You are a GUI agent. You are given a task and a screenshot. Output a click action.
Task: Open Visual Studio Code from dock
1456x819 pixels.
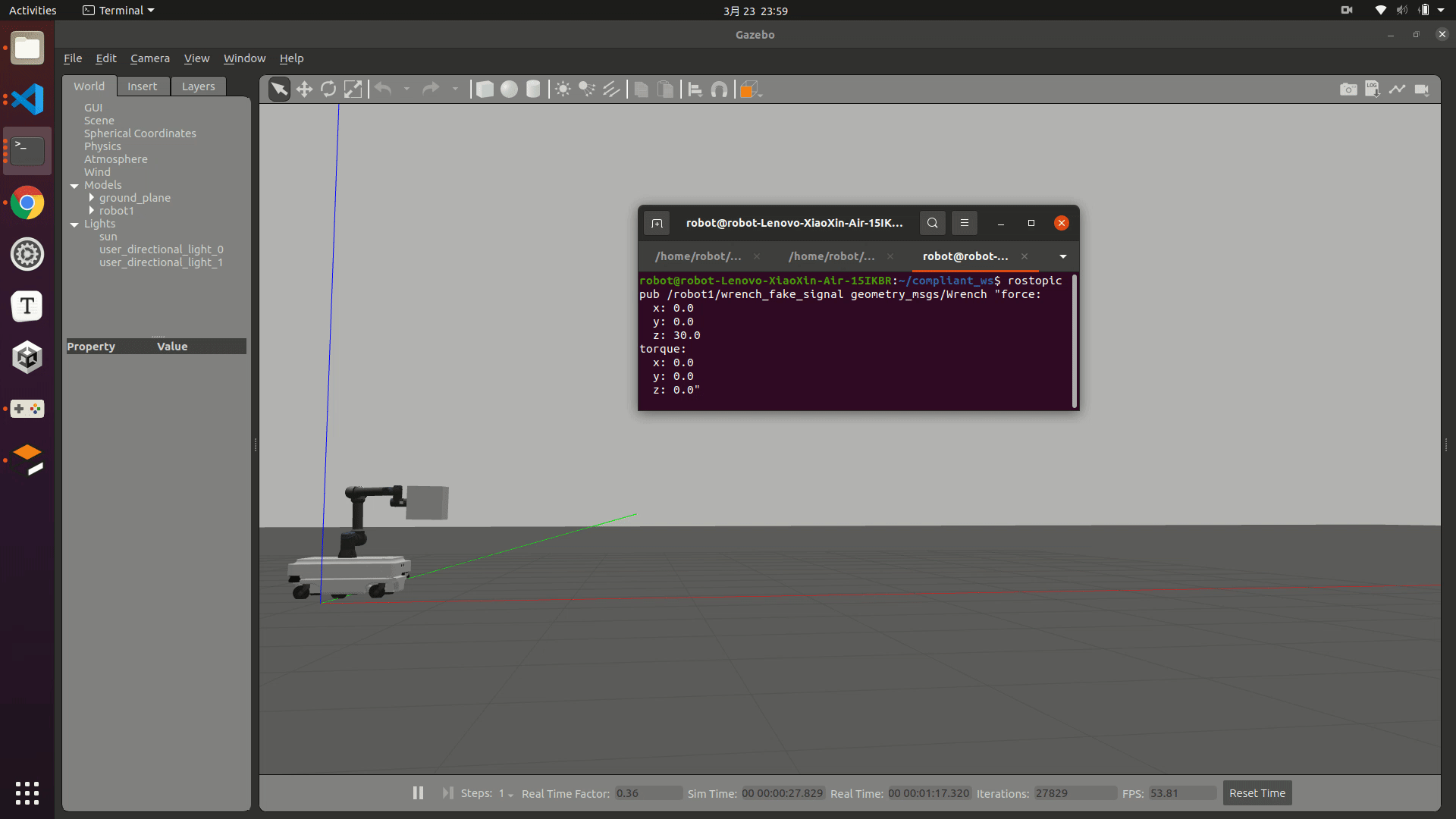click(x=27, y=99)
